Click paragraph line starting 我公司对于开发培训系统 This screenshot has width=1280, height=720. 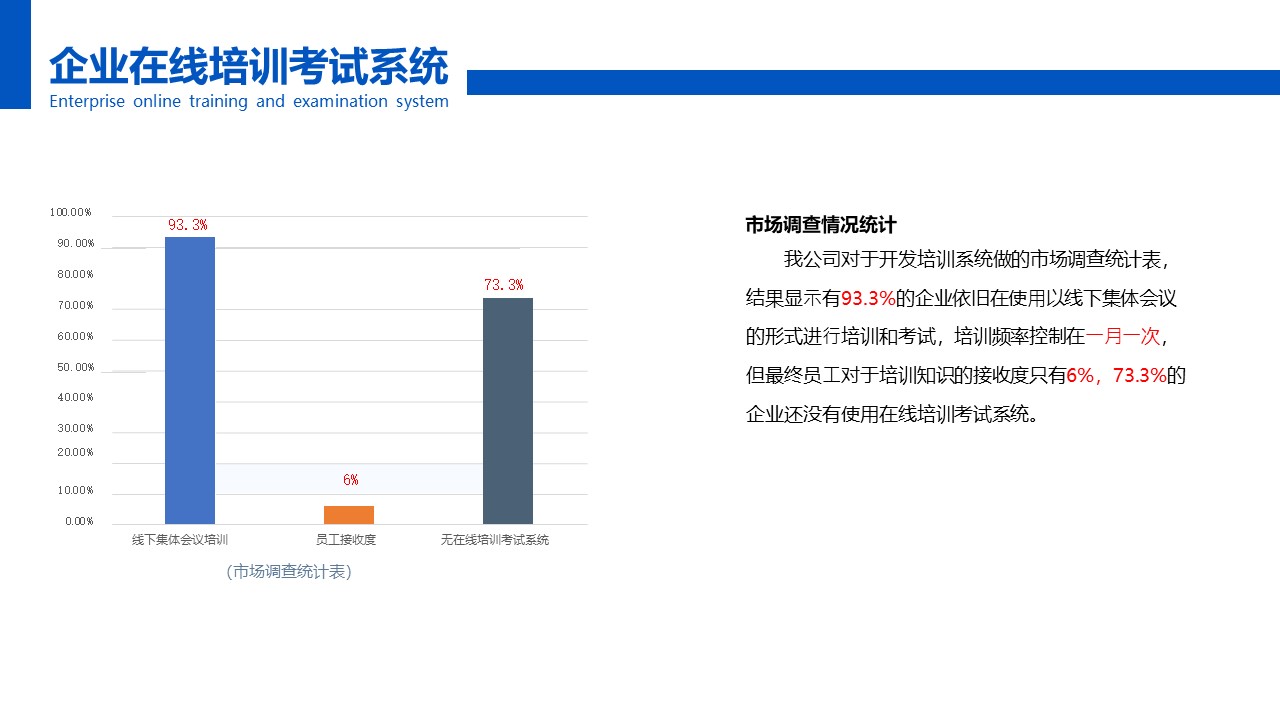click(977, 260)
